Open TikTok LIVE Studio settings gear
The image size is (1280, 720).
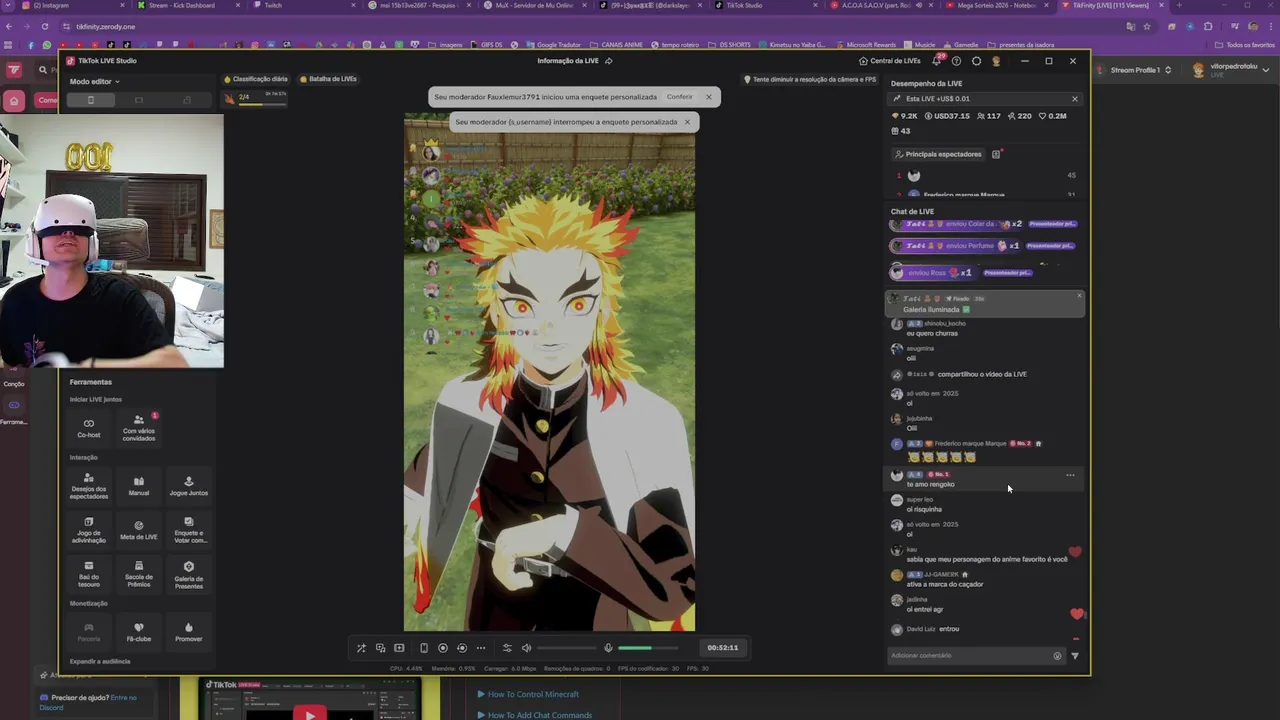pyautogui.click(x=976, y=61)
